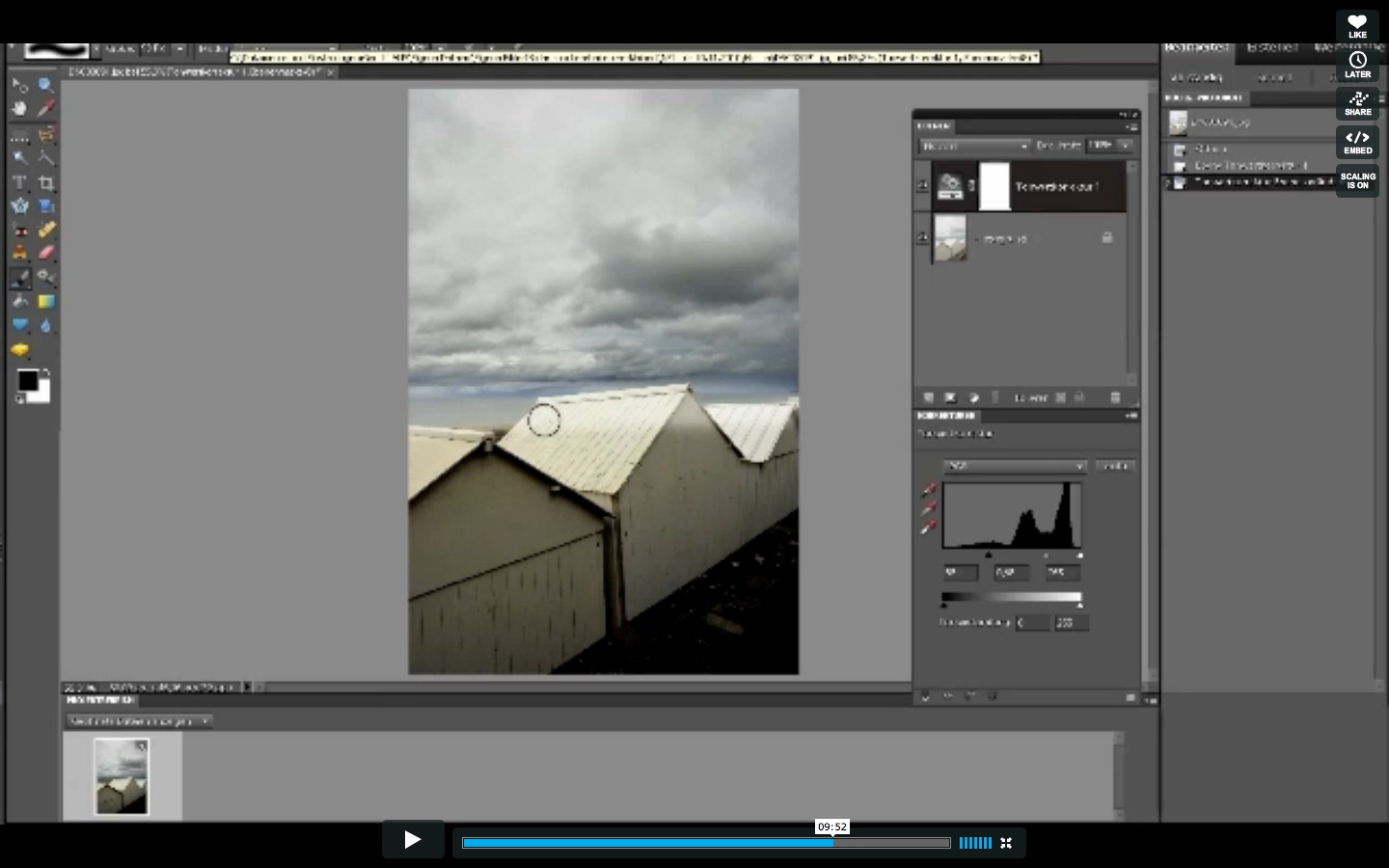Image resolution: width=1389 pixels, height=868 pixels.
Task: Click the trash icon in Layers panel
Action: pyautogui.click(x=1115, y=397)
